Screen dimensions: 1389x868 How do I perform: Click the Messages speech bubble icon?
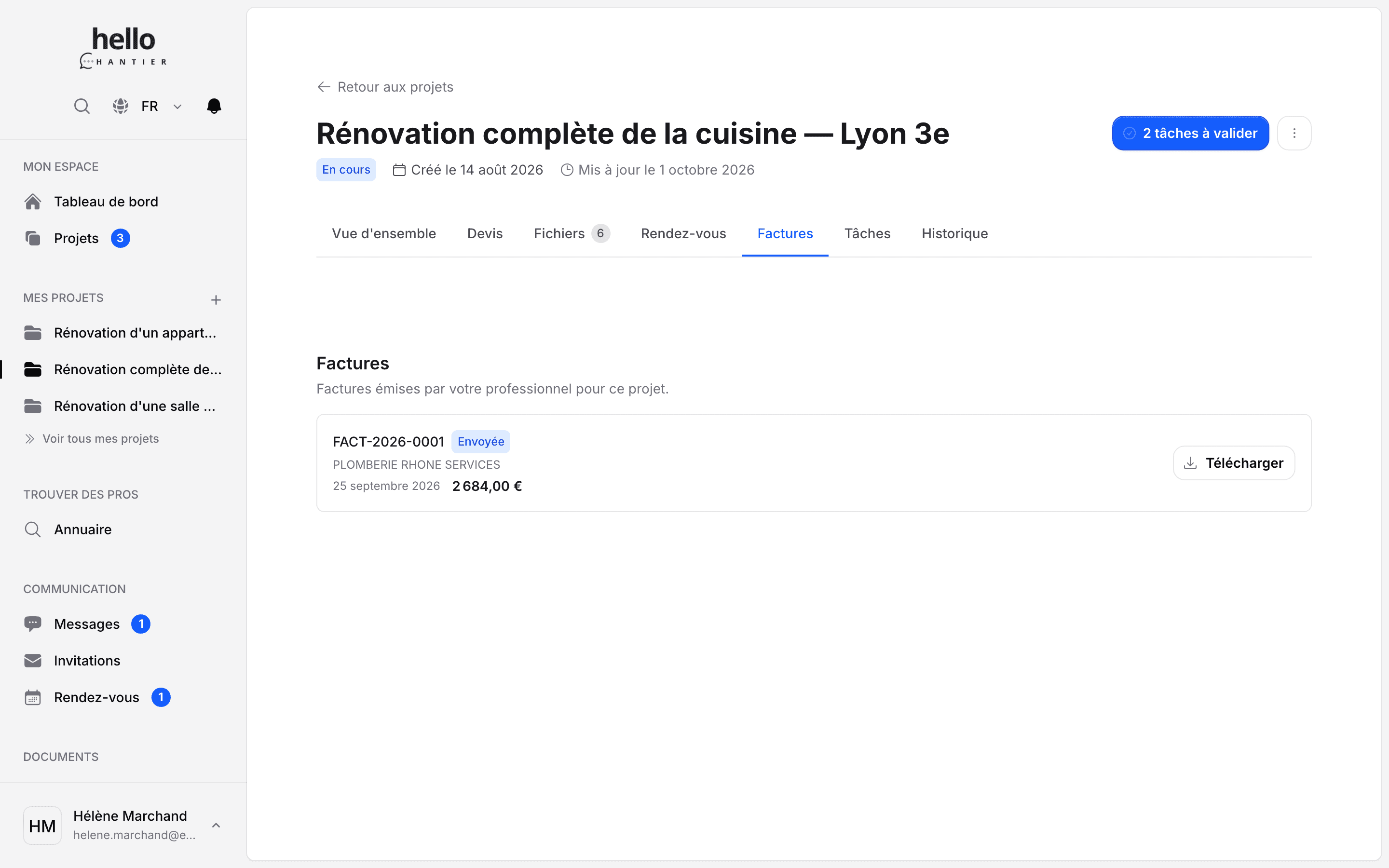tap(33, 624)
